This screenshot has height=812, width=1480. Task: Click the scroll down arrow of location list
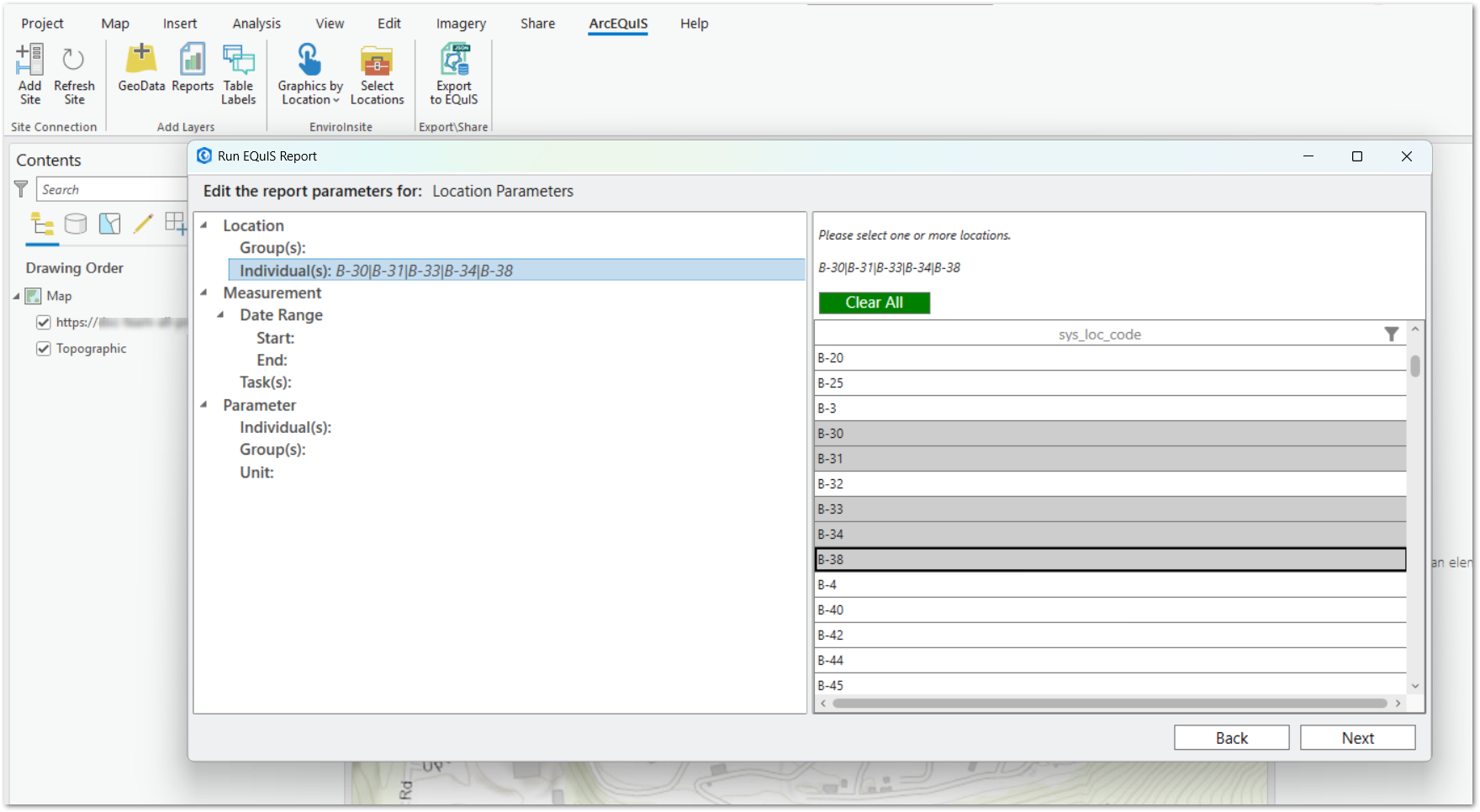[1415, 686]
